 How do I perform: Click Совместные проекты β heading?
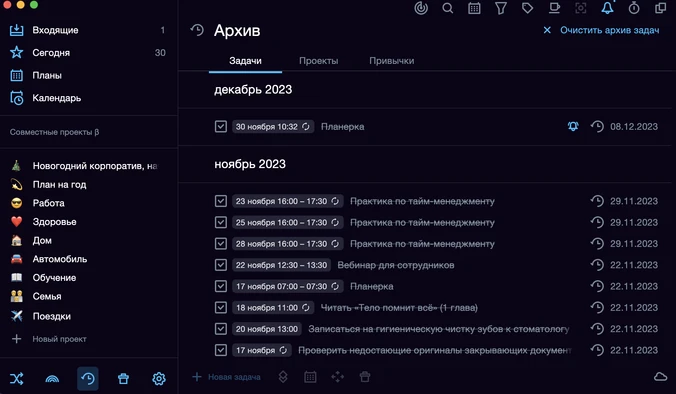click(x=54, y=132)
